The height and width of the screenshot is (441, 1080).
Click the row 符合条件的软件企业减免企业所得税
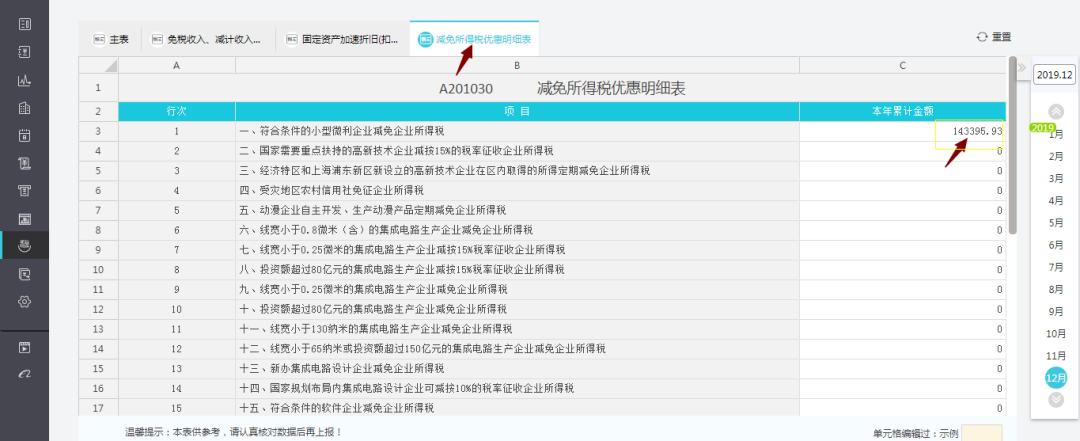(517, 408)
